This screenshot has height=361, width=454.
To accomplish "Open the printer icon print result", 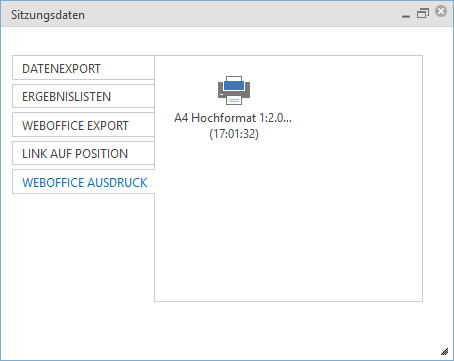I will pos(234,90).
